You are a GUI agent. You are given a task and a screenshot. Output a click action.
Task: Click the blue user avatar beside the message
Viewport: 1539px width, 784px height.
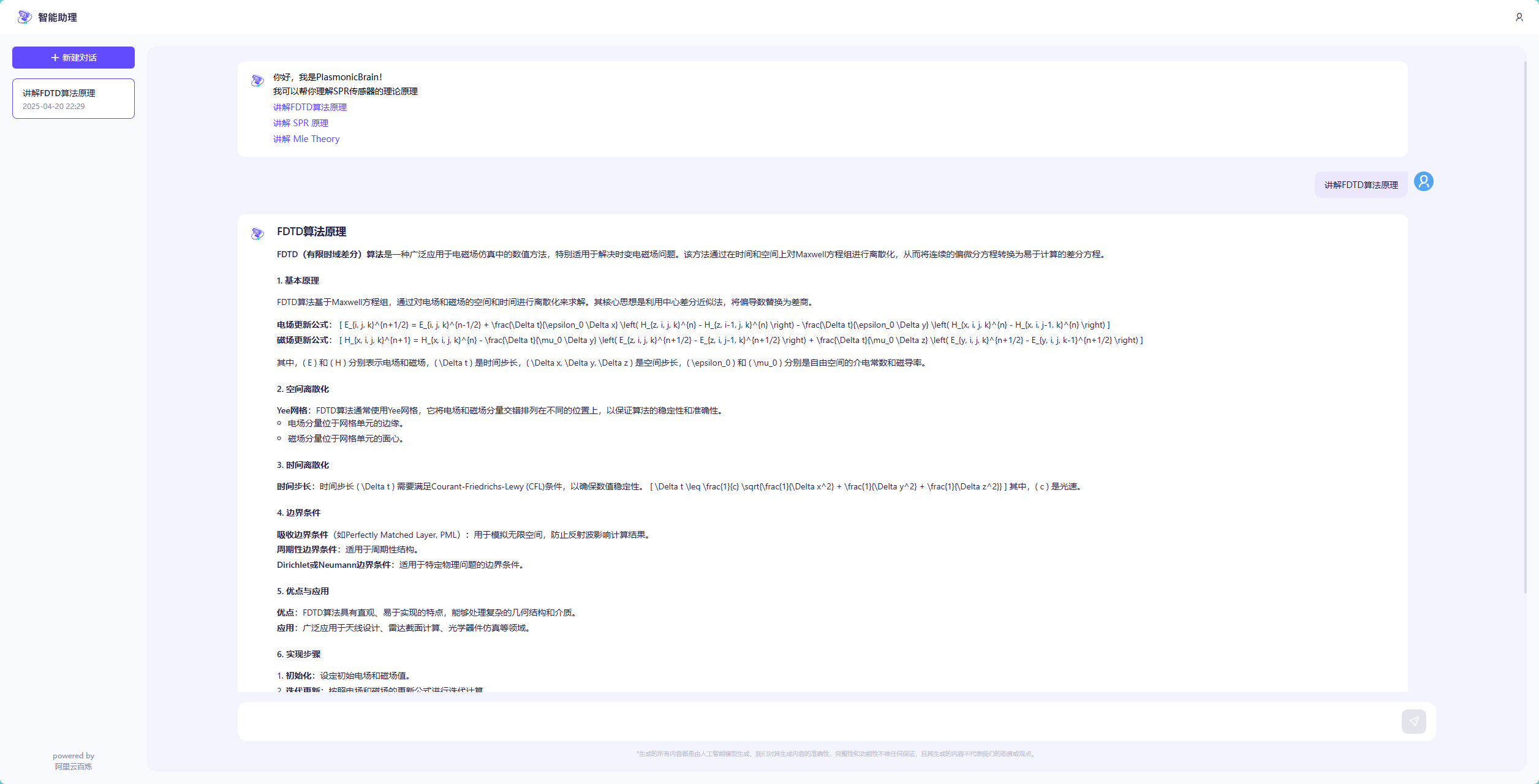[x=1423, y=181]
